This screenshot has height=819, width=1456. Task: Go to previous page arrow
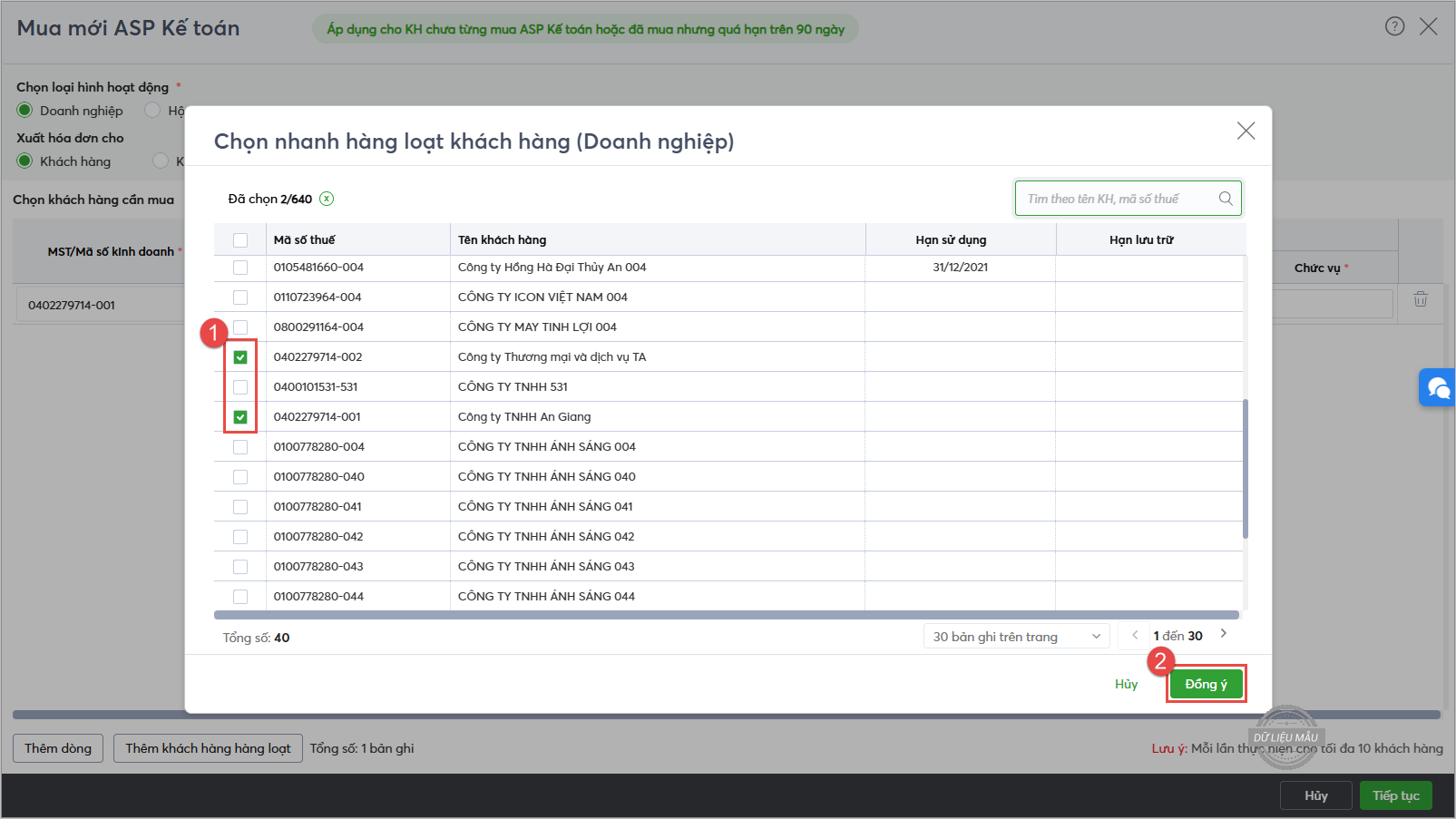(1135, 635)
